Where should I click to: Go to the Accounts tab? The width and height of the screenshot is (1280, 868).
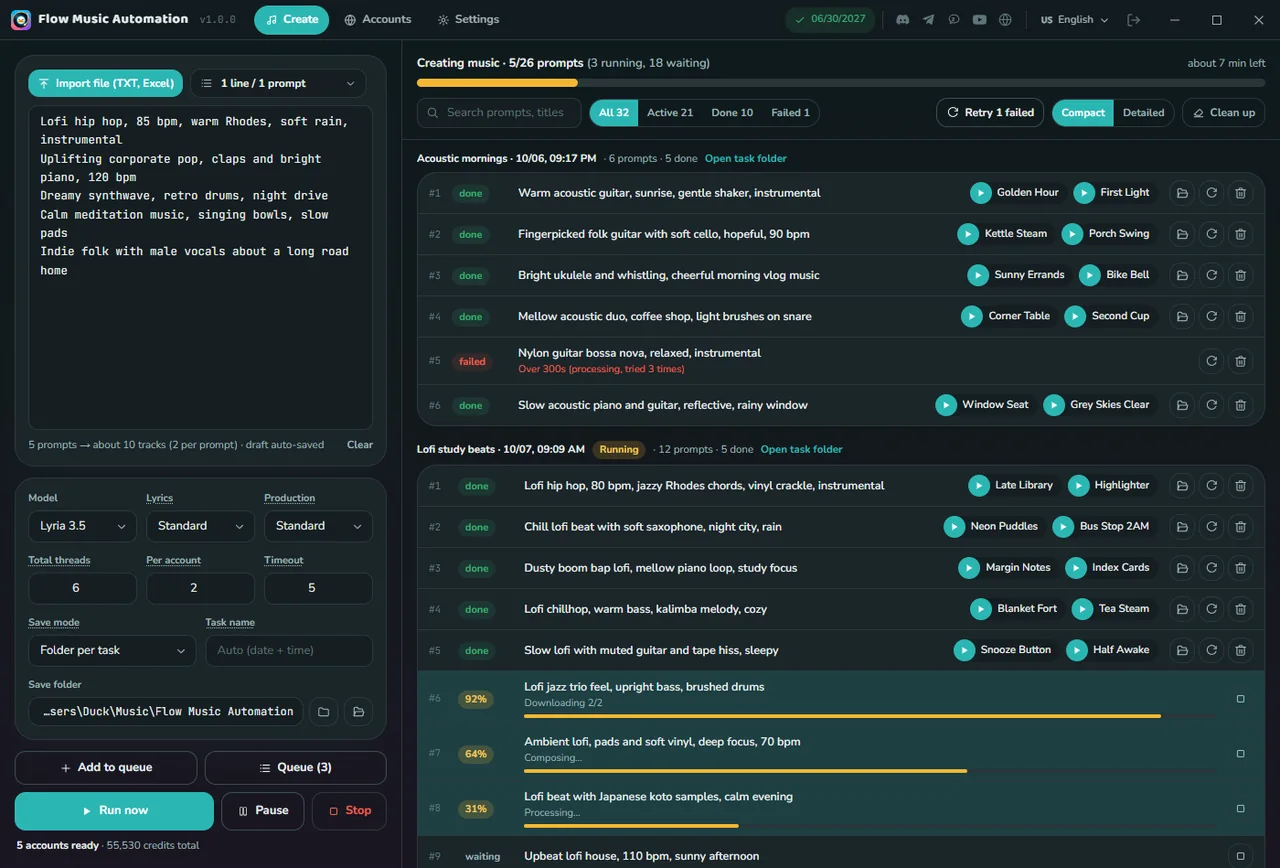(378, 20)
